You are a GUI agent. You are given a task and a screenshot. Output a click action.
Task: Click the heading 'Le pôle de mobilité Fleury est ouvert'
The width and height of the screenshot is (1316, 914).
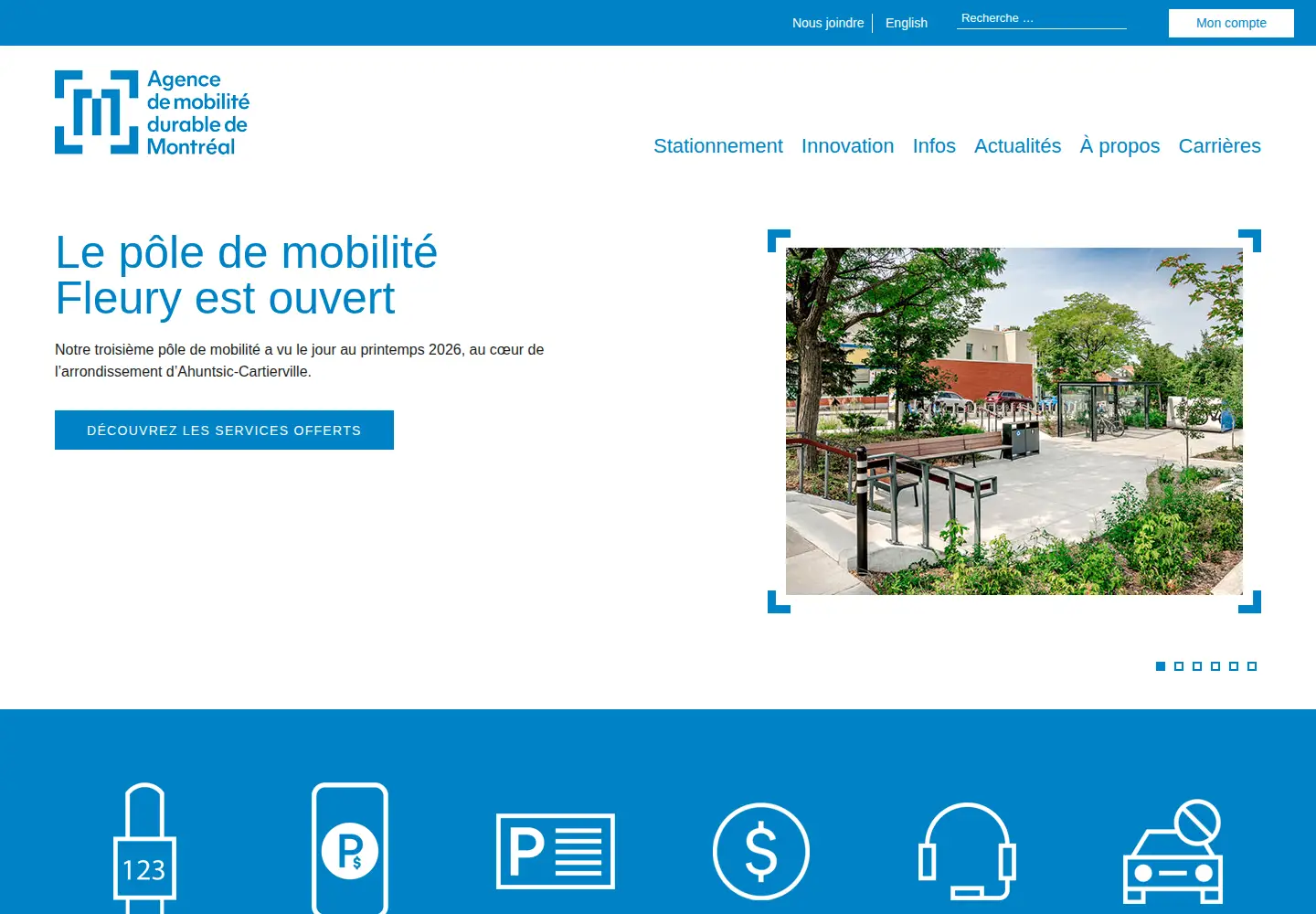(x=247, y=275)
